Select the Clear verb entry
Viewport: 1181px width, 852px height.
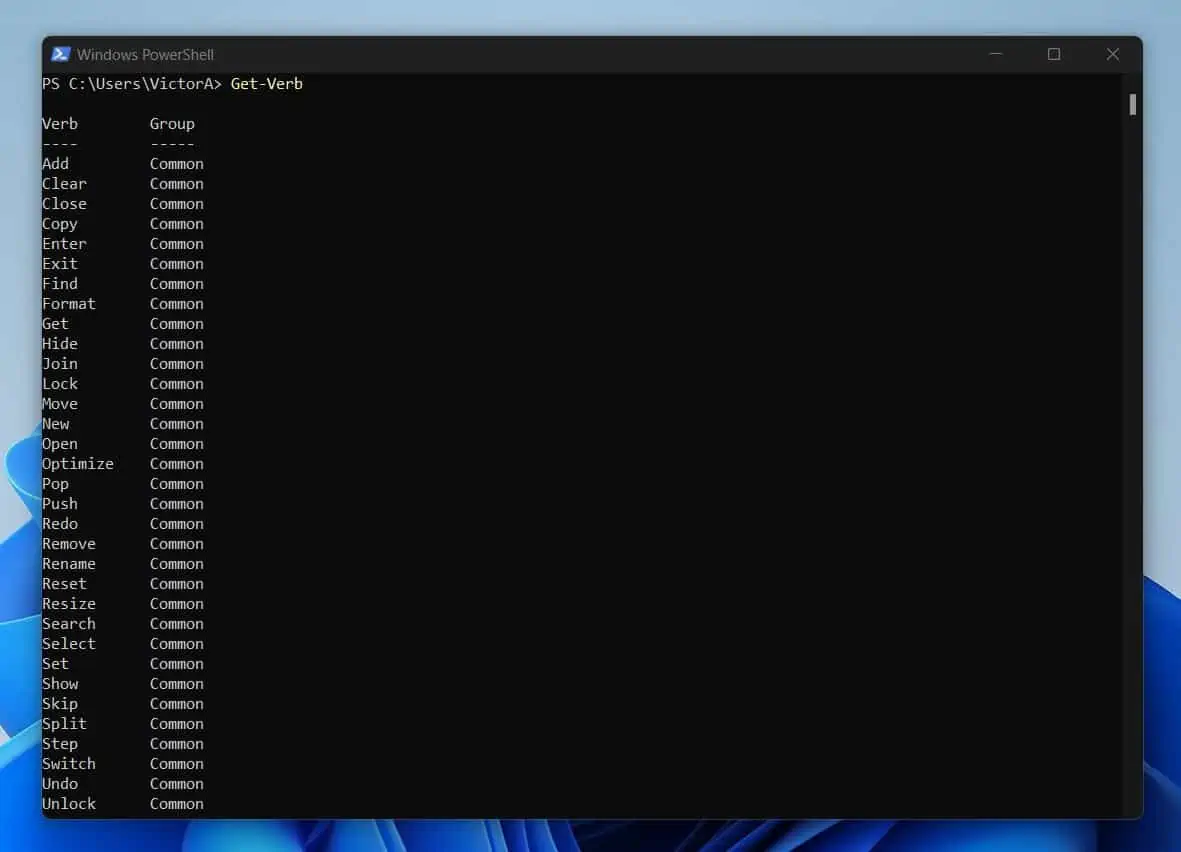click(65, 184)
